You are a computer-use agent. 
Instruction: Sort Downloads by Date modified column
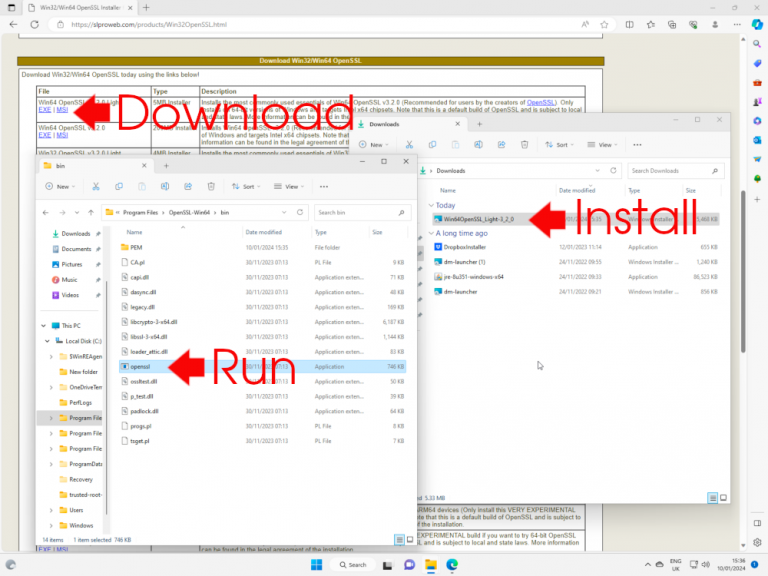577,191
